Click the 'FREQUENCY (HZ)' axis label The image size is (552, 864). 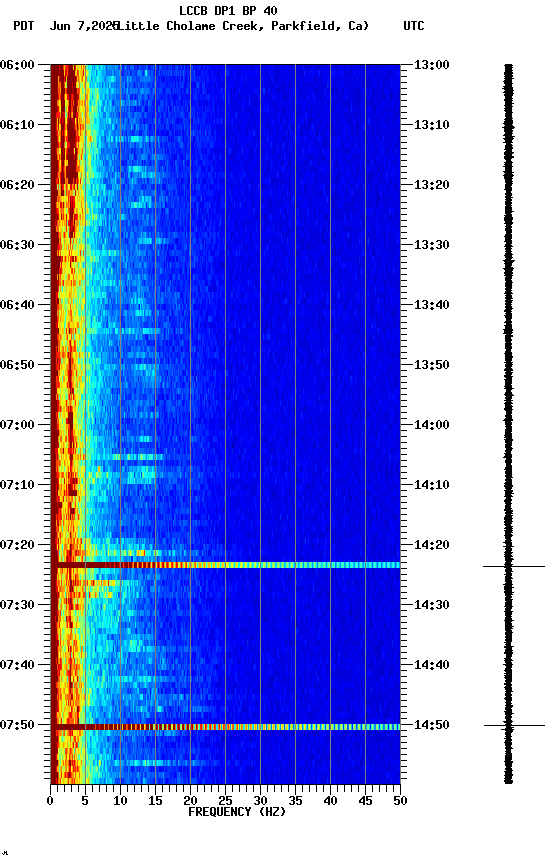click(x=237, y=812)
